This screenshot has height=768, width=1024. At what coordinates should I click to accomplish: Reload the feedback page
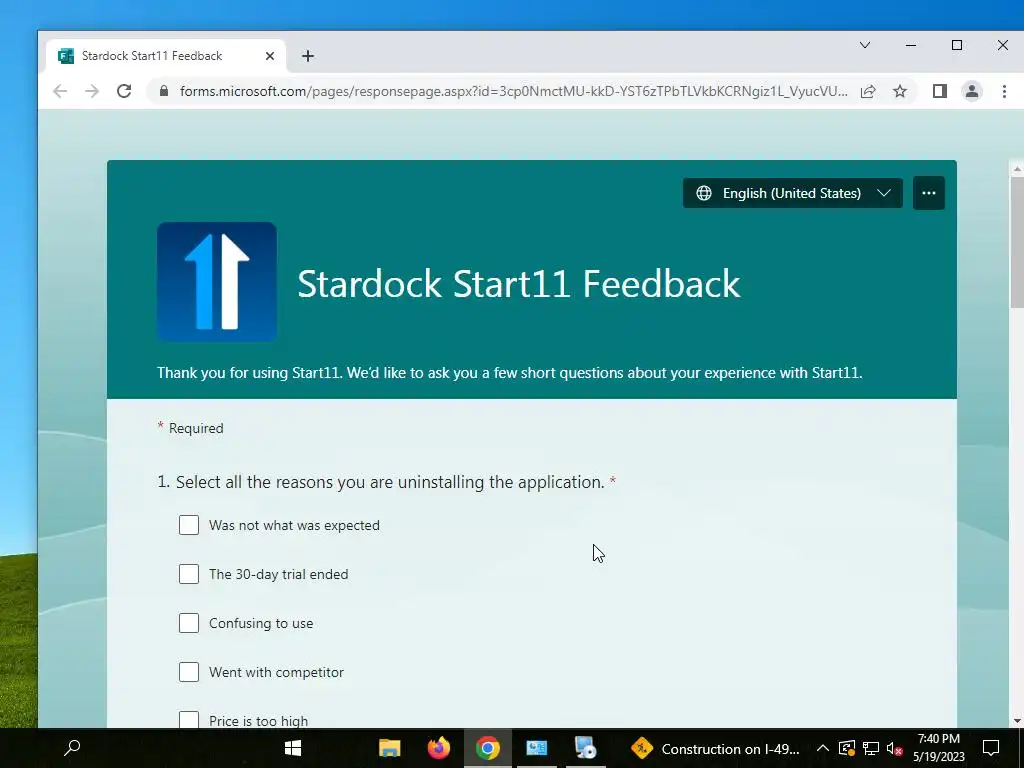click(124, 91)
